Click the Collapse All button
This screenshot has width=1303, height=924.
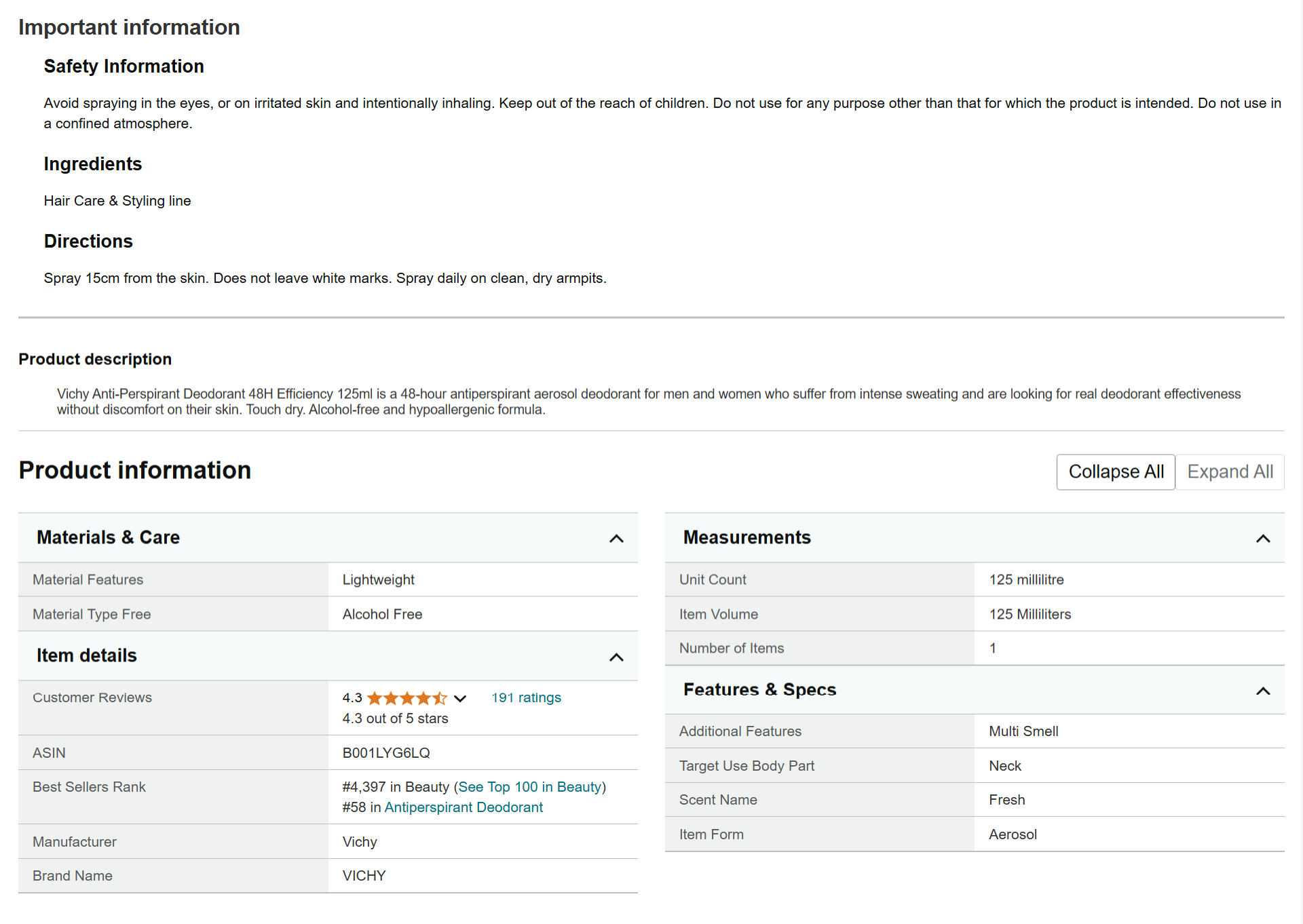1116,471
